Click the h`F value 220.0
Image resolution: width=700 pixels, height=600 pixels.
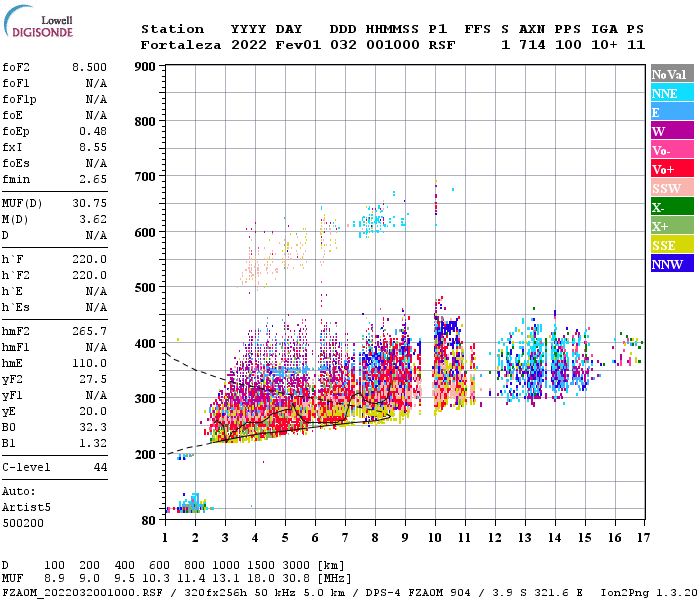click(90, 259)
